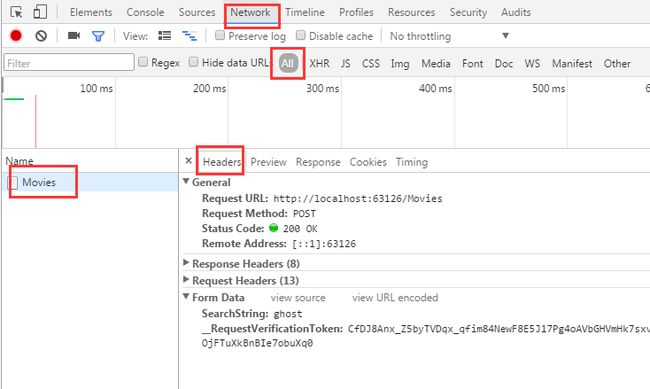The width and height of the screenshot is (650, 389).
Task: Tick the Regex filter checkbox
Action: coord(143,62)
